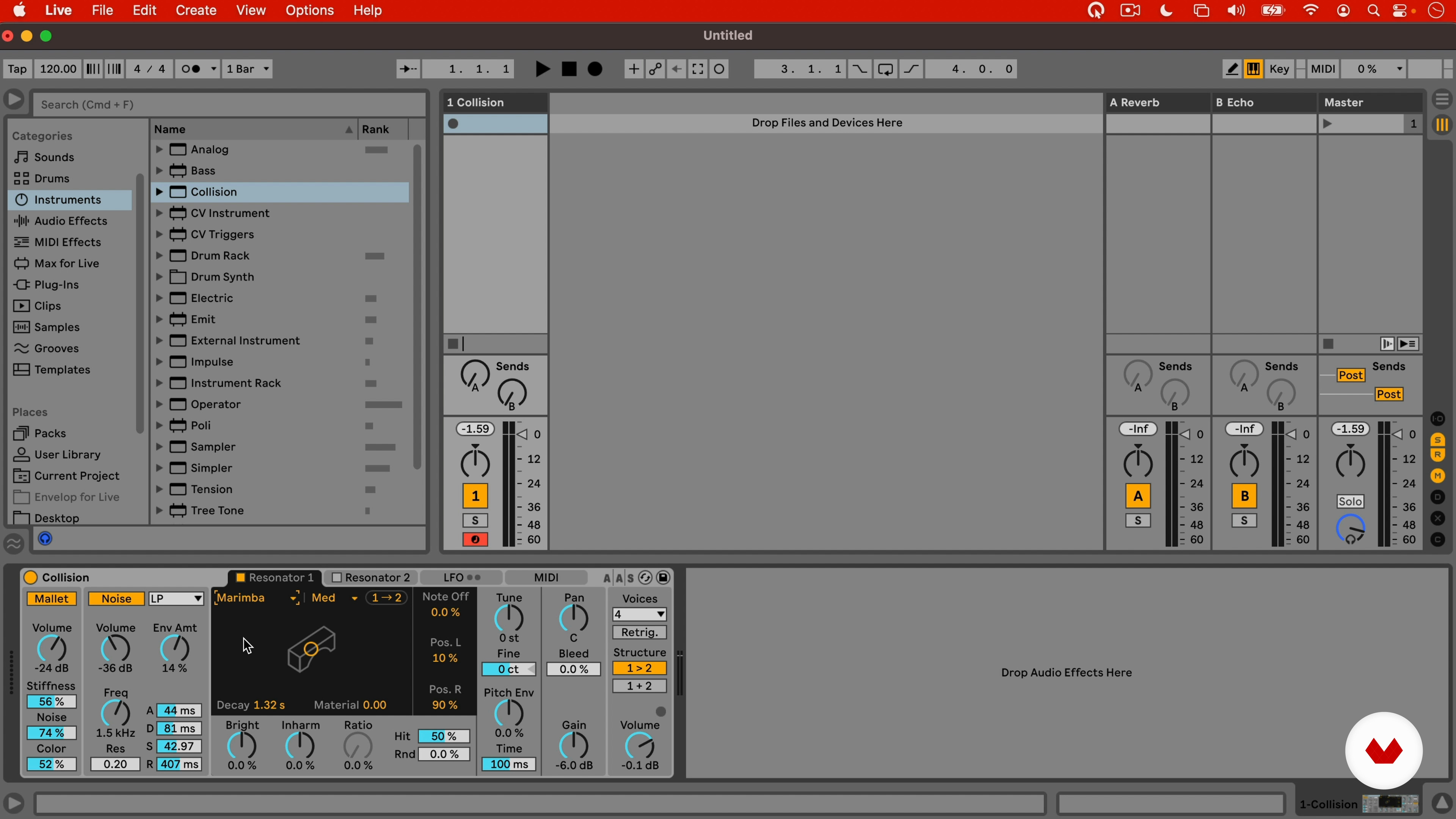Select the Drums category
Viewport: 1456px width, 819px height.
click(52, 179)
